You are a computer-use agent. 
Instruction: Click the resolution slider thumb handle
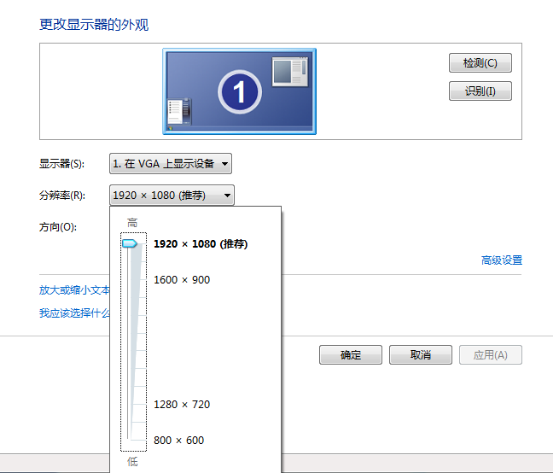(x=129, y=244)
